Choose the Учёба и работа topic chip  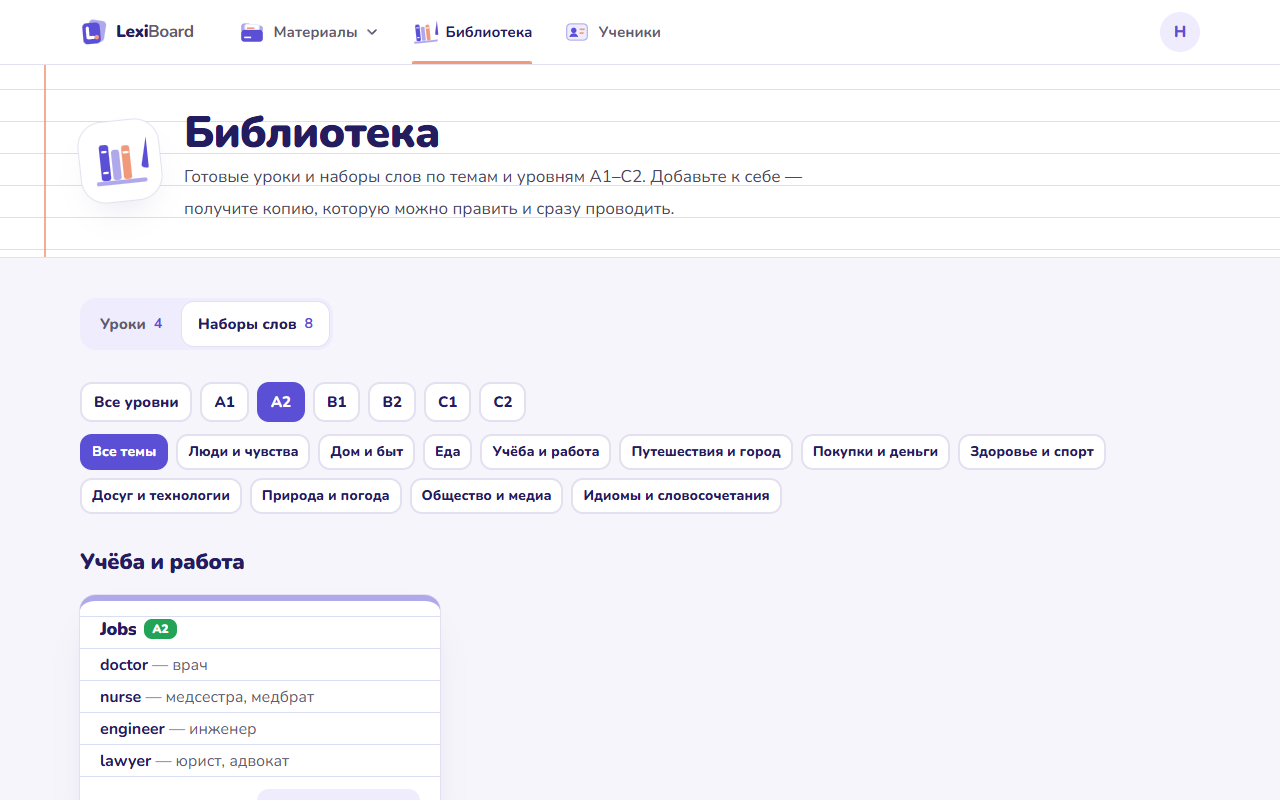[546, 452]
